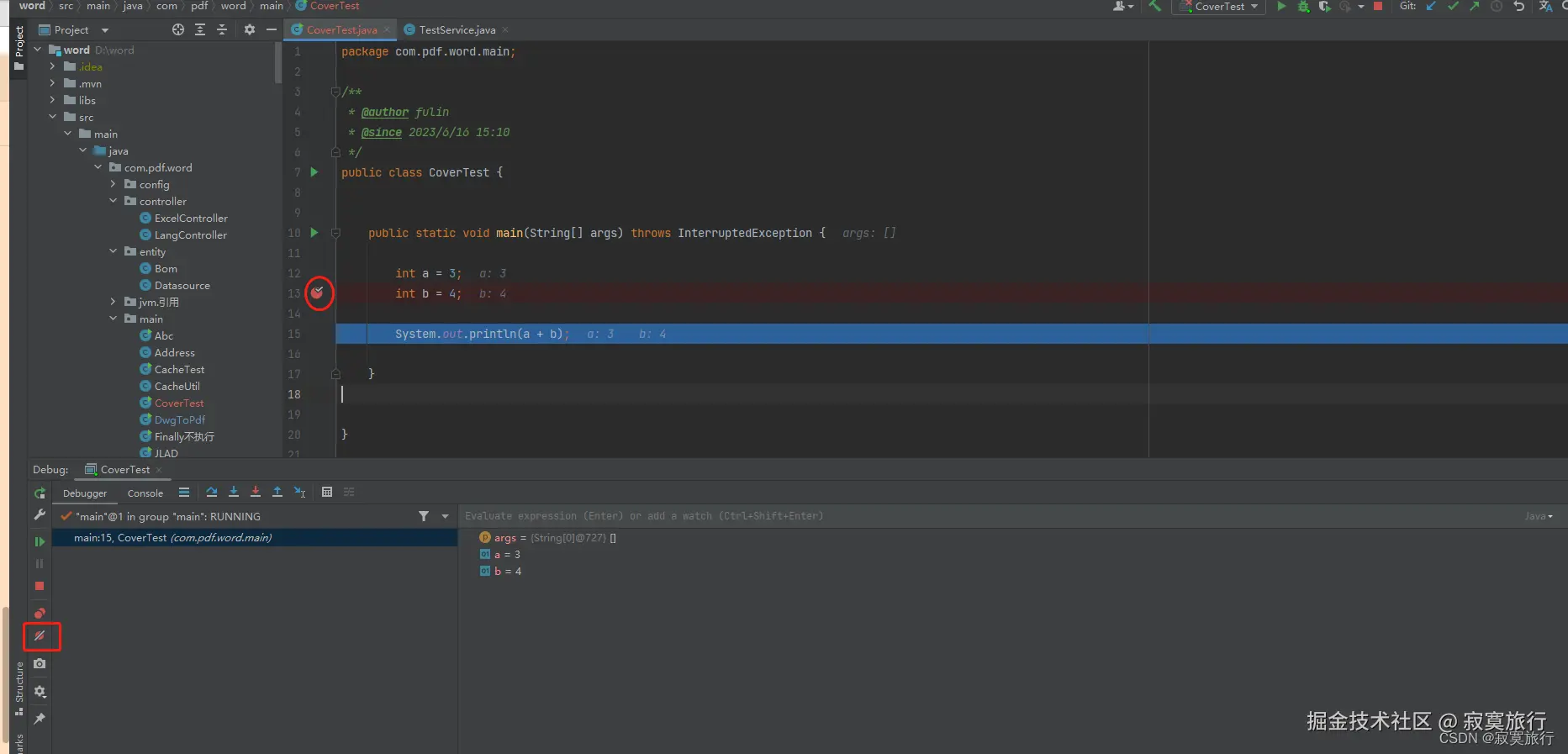Open the Project vertical tool window tab
1568x754 pixels.
click(x=19, y=48)
